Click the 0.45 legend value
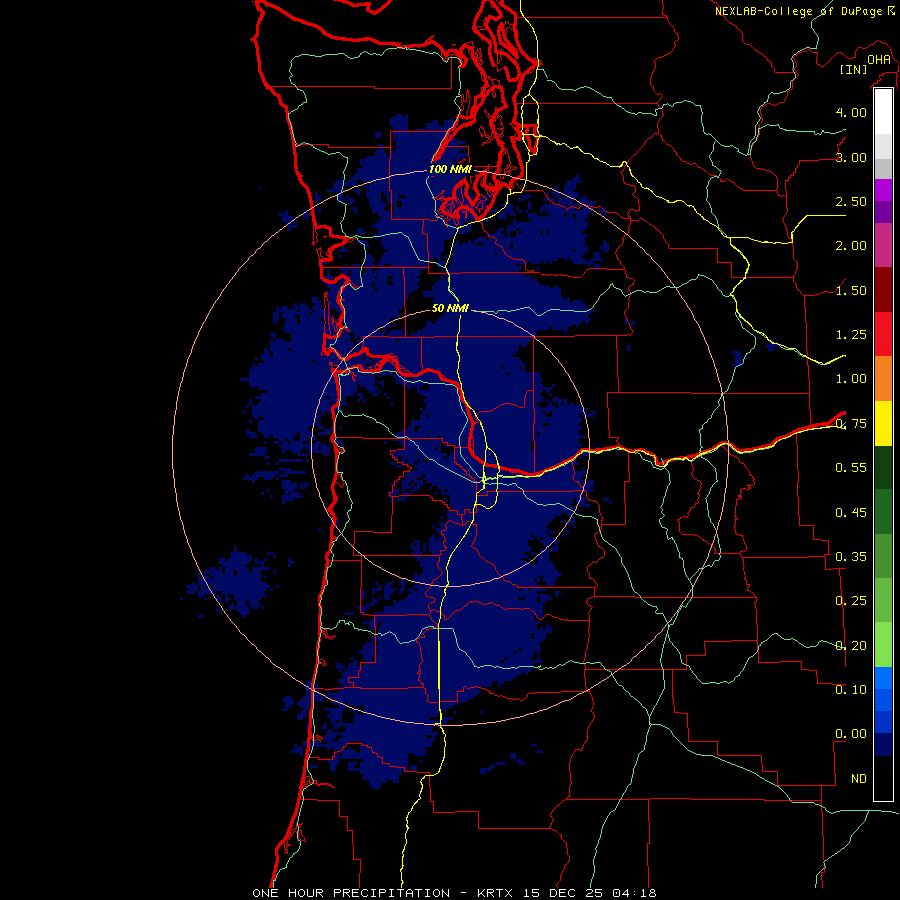The height and width of the screenshot is (900, 900). coord(851,512)
